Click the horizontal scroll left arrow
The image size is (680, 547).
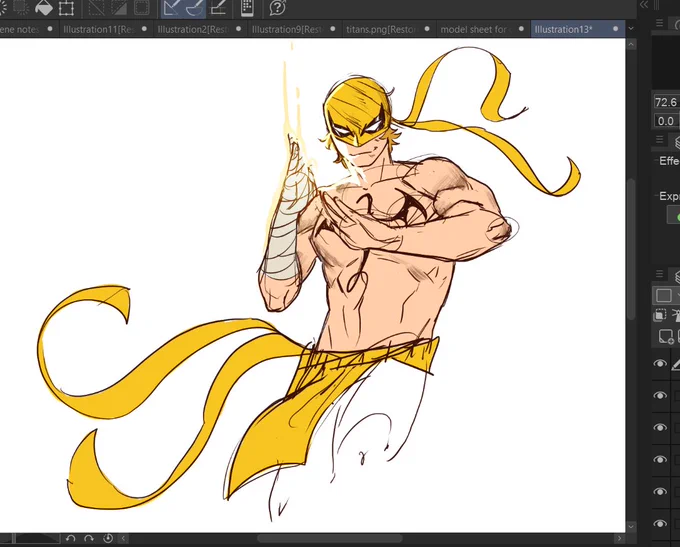click(123, 538)
